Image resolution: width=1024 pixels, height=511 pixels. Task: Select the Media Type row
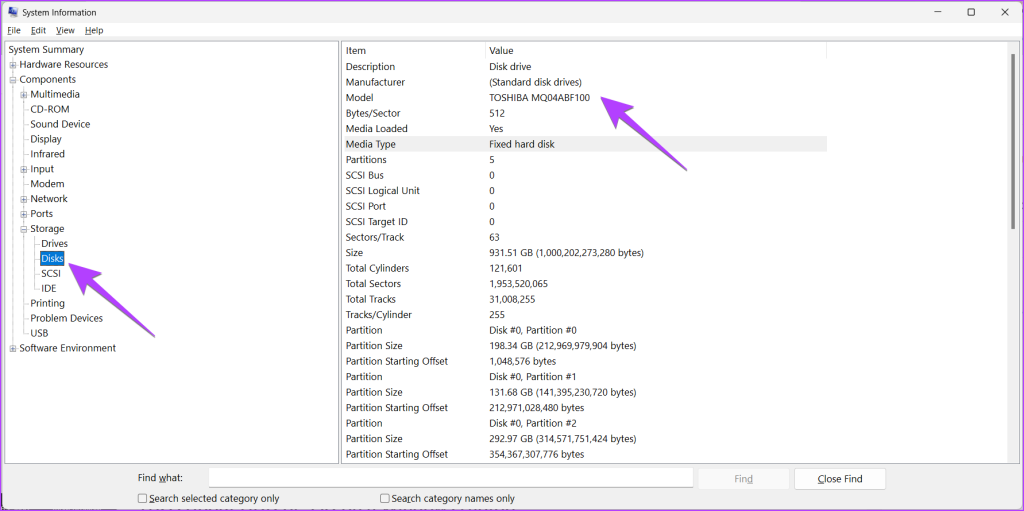pyautogui.click(x=584, y=144)
